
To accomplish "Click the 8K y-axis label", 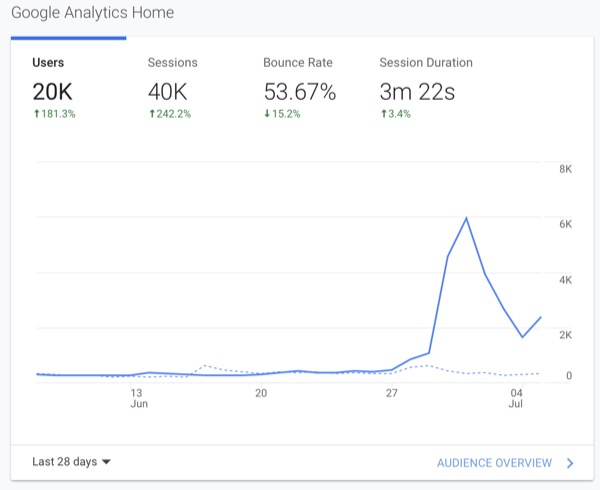I will tap(566, 169).
